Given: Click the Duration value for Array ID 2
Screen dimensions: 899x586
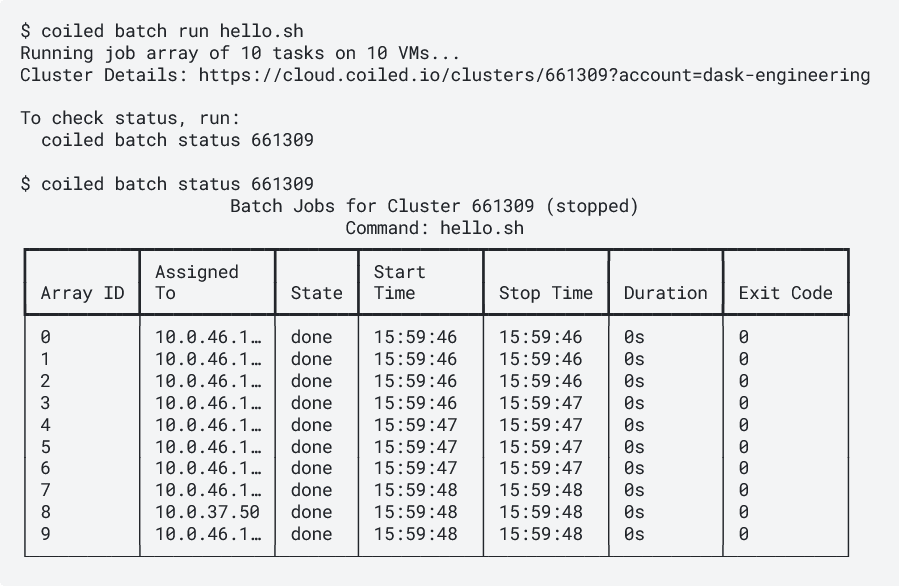Looking at the screenshot, I should (634, 381).
